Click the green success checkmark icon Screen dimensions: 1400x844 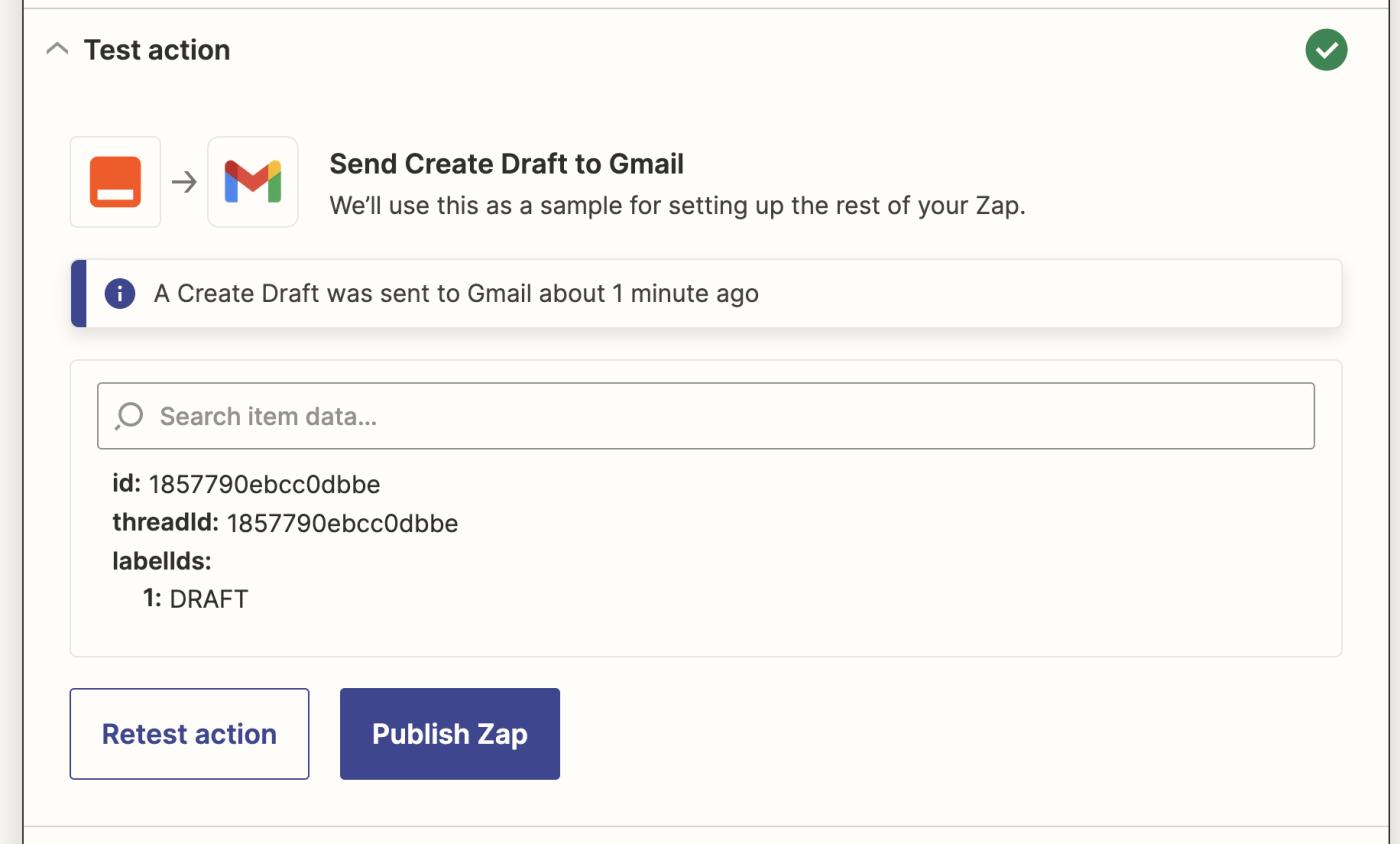[x=1326, y=50]
